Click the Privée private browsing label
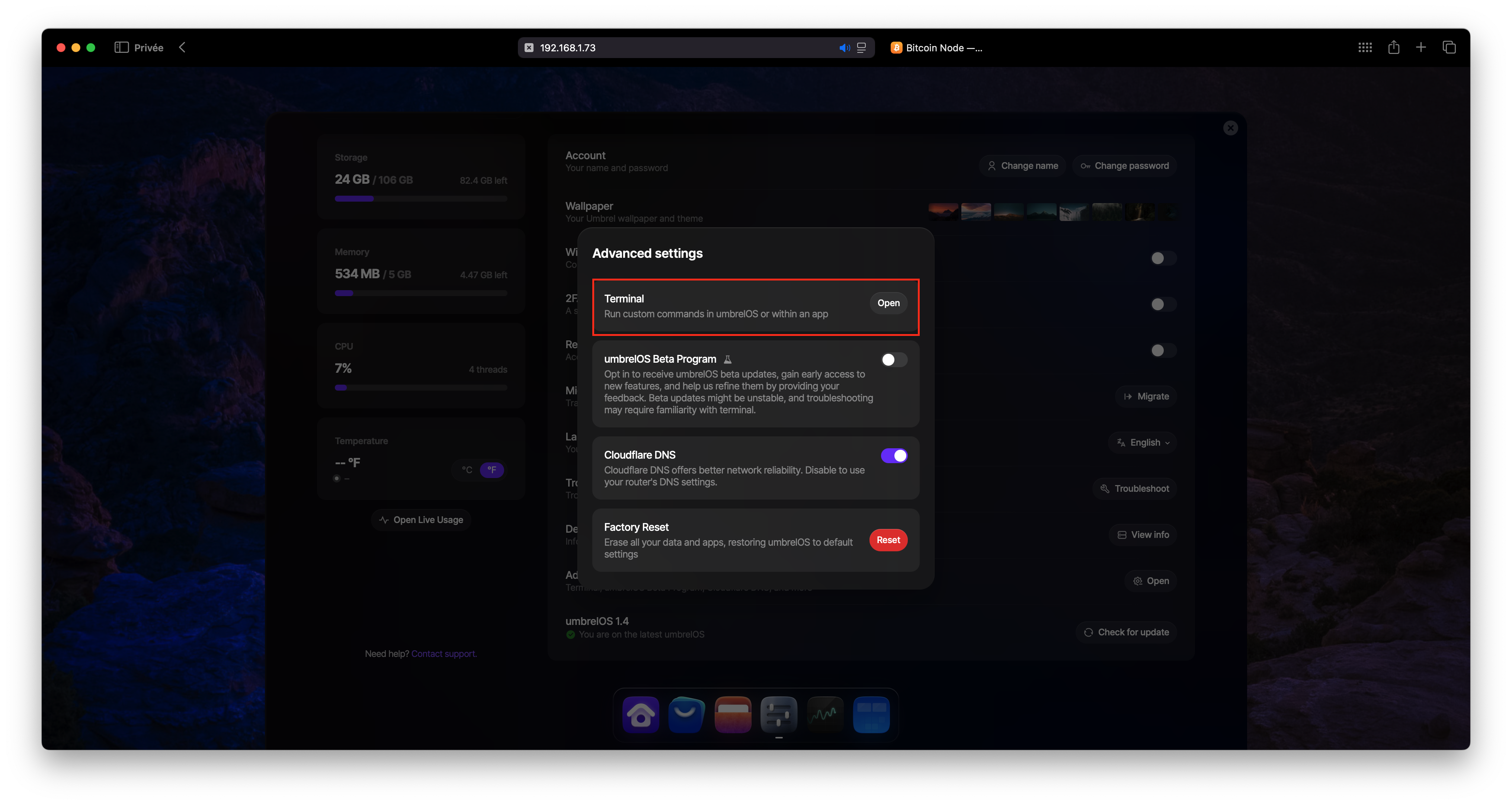The image size is (1512, 805). click(148, 48)
